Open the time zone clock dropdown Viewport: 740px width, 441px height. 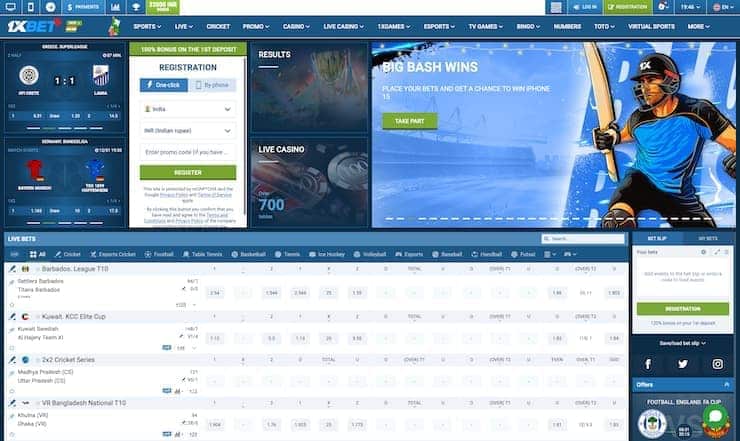pyautogui.click(x=690, y=7)
